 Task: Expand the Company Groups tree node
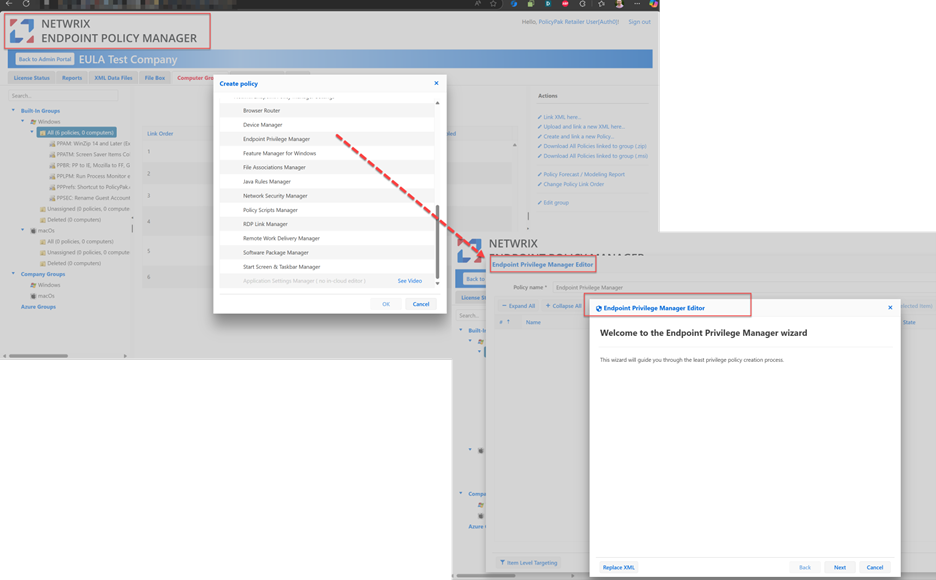[14, 273]
